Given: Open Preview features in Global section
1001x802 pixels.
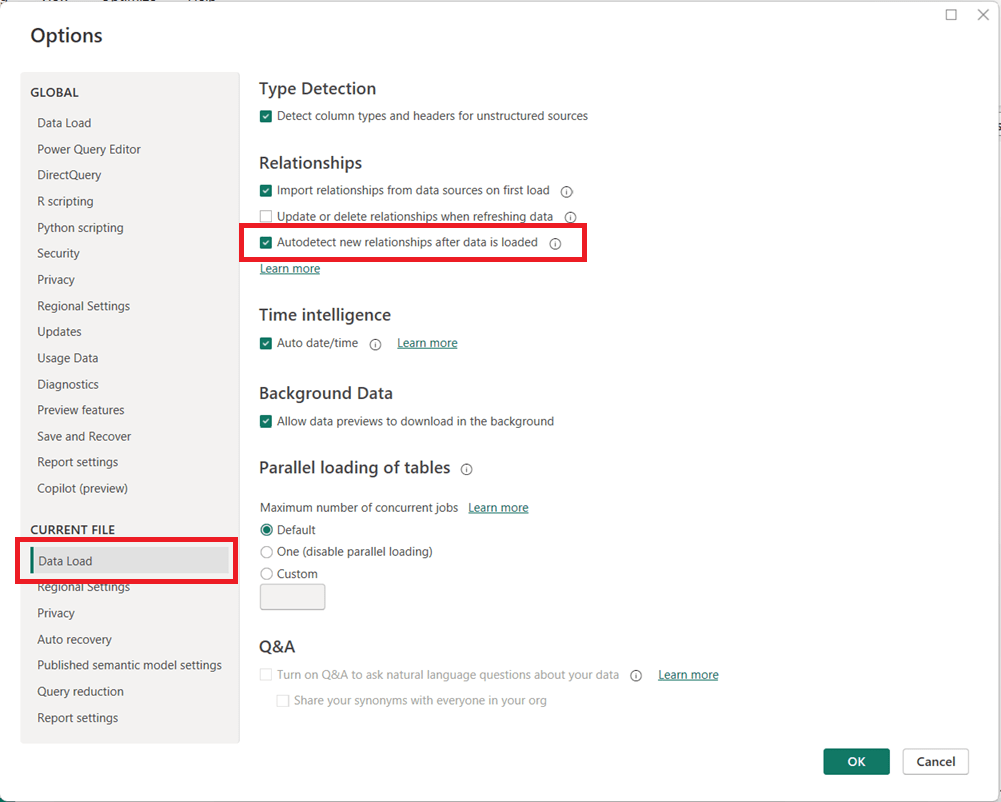Looking at the screenshot, I should tap(81, 410).
